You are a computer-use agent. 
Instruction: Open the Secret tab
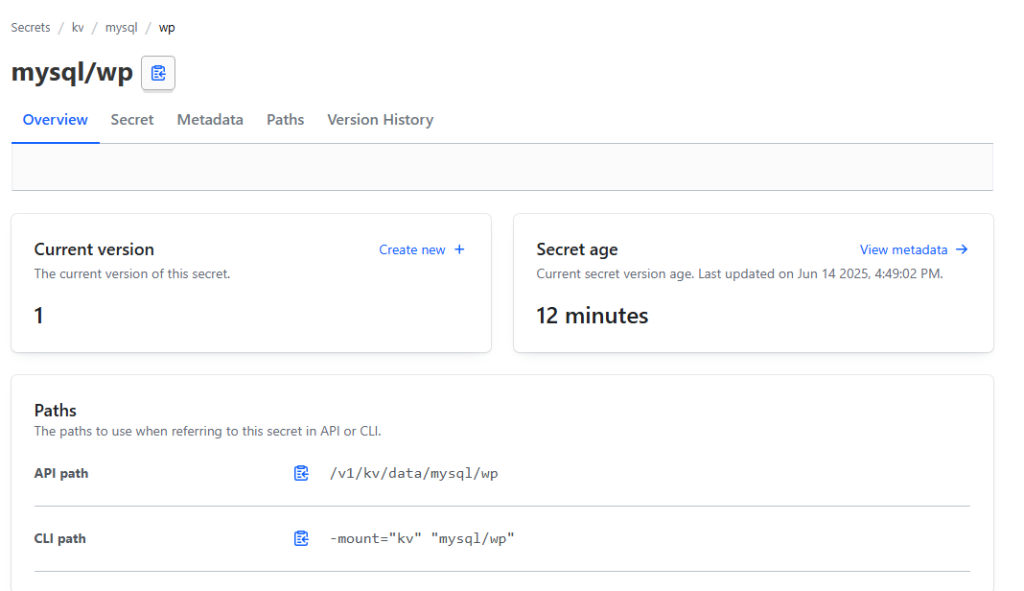tap(132, 120)
